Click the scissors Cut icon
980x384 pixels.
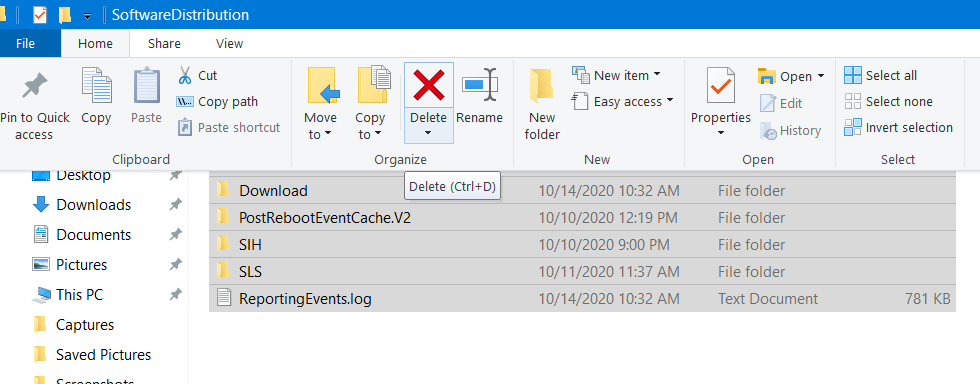point(185,76)
